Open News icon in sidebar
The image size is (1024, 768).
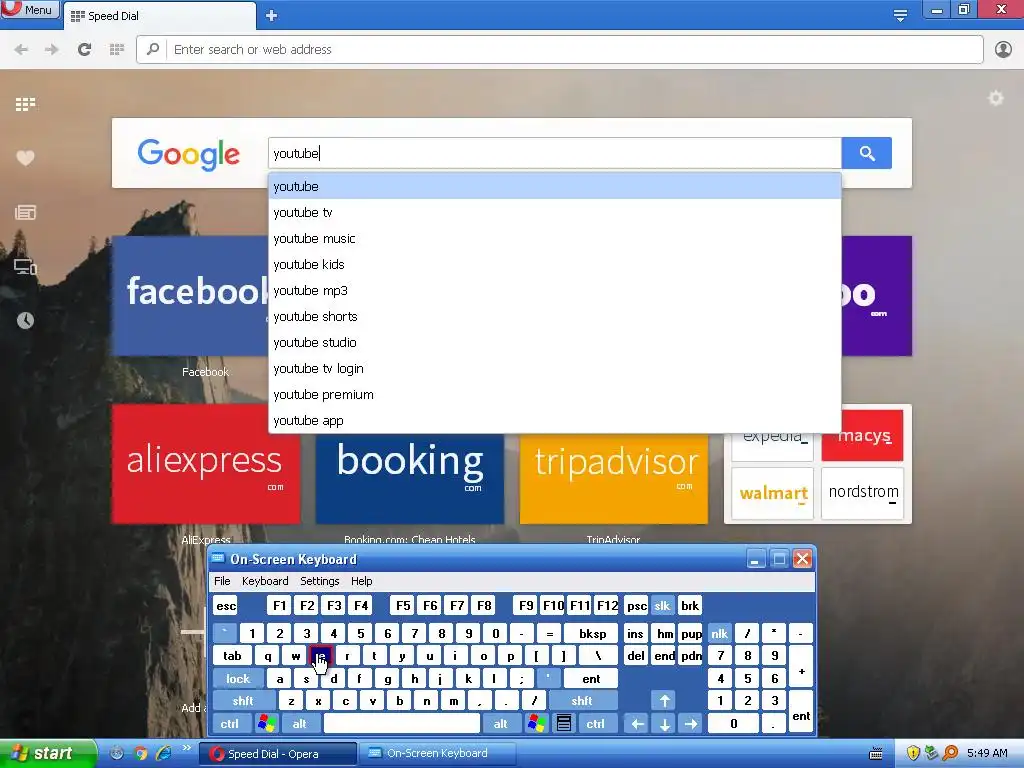(25, 212)
